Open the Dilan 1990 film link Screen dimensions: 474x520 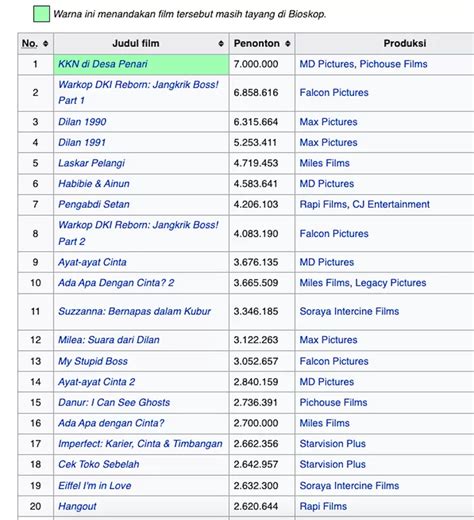(x=82, y=122)
